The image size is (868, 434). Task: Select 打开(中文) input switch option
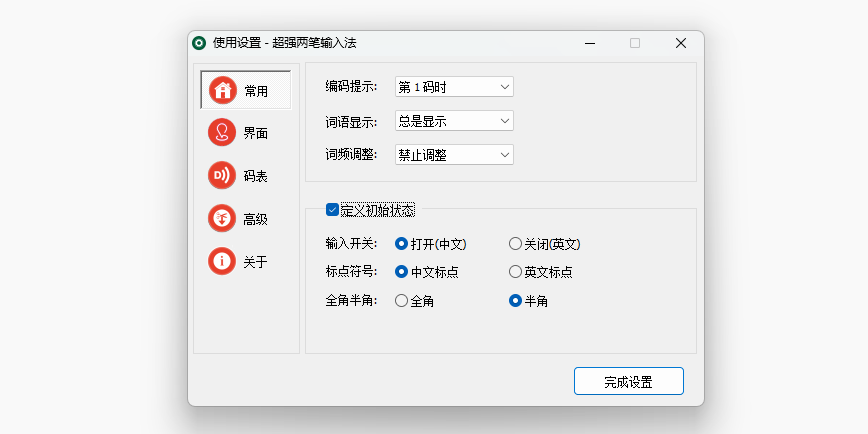tap(402, 243)
